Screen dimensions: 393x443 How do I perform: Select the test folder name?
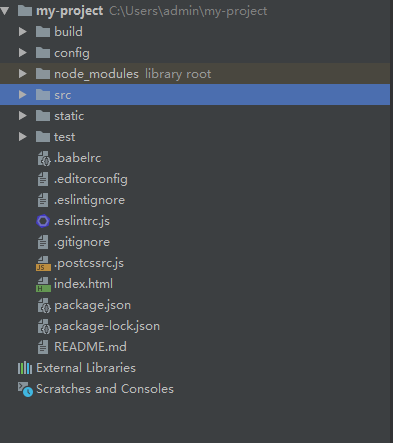(x=64, y=137)
